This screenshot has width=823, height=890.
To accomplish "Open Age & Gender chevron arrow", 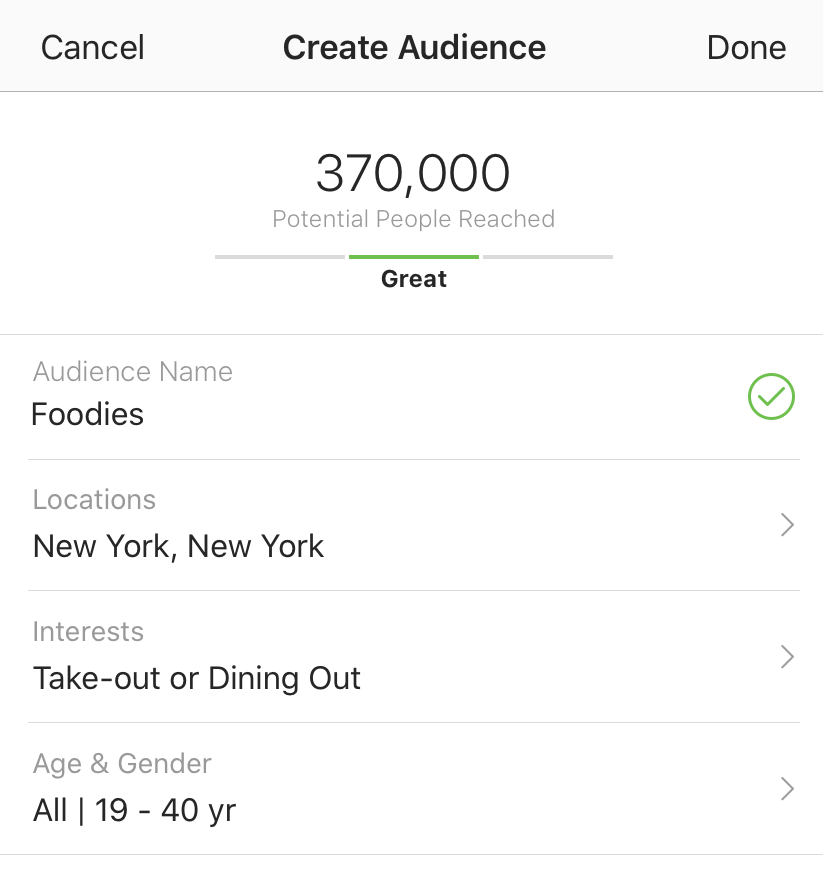I will pyautogui.click(x=787, y=789).
